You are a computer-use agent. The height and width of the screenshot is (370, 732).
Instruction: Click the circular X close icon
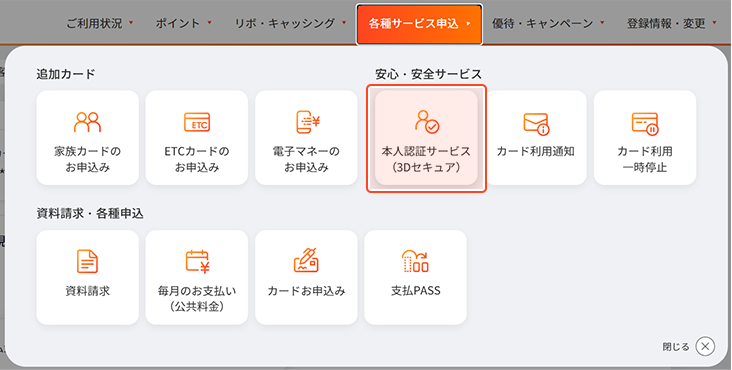[705, 347]
